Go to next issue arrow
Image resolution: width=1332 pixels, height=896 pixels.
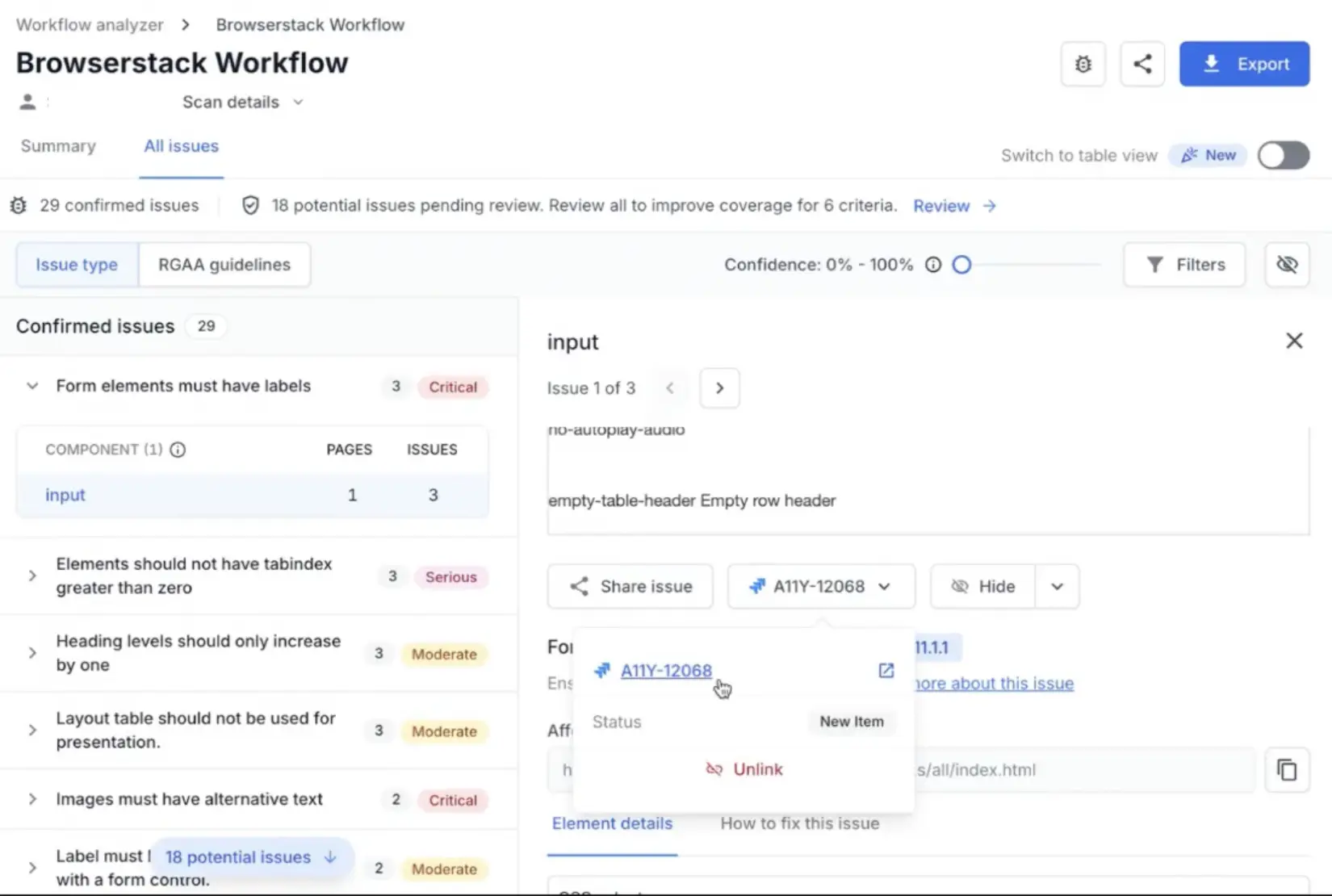[719, 388]
